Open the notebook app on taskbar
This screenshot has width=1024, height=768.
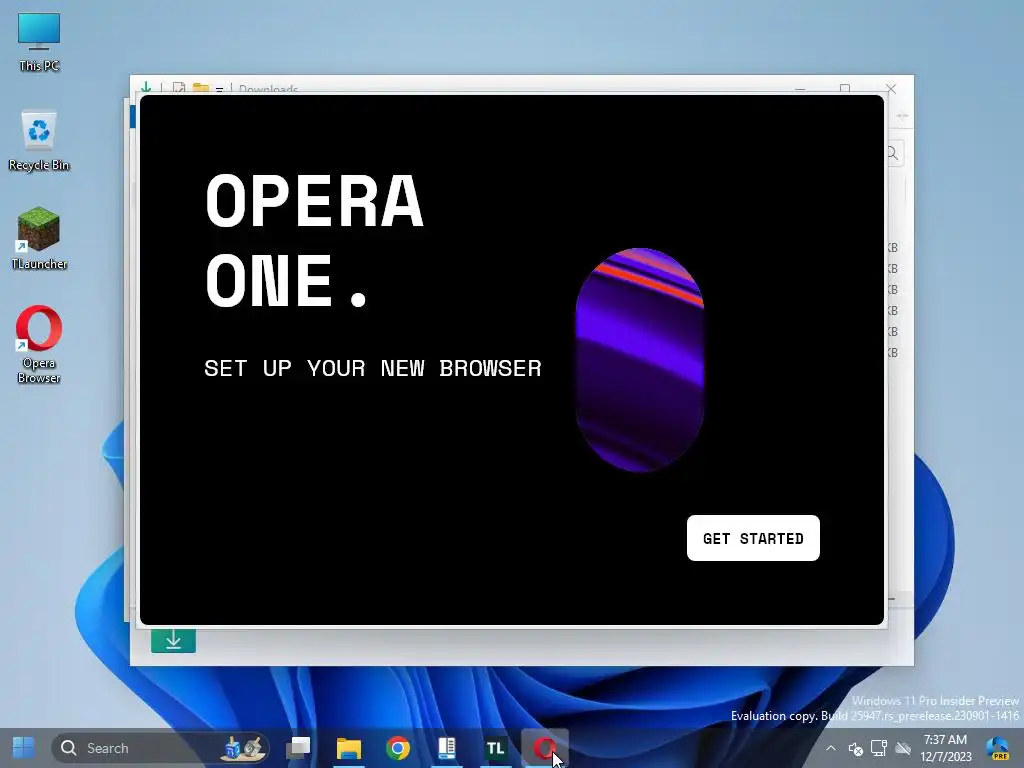coord(447,748)
